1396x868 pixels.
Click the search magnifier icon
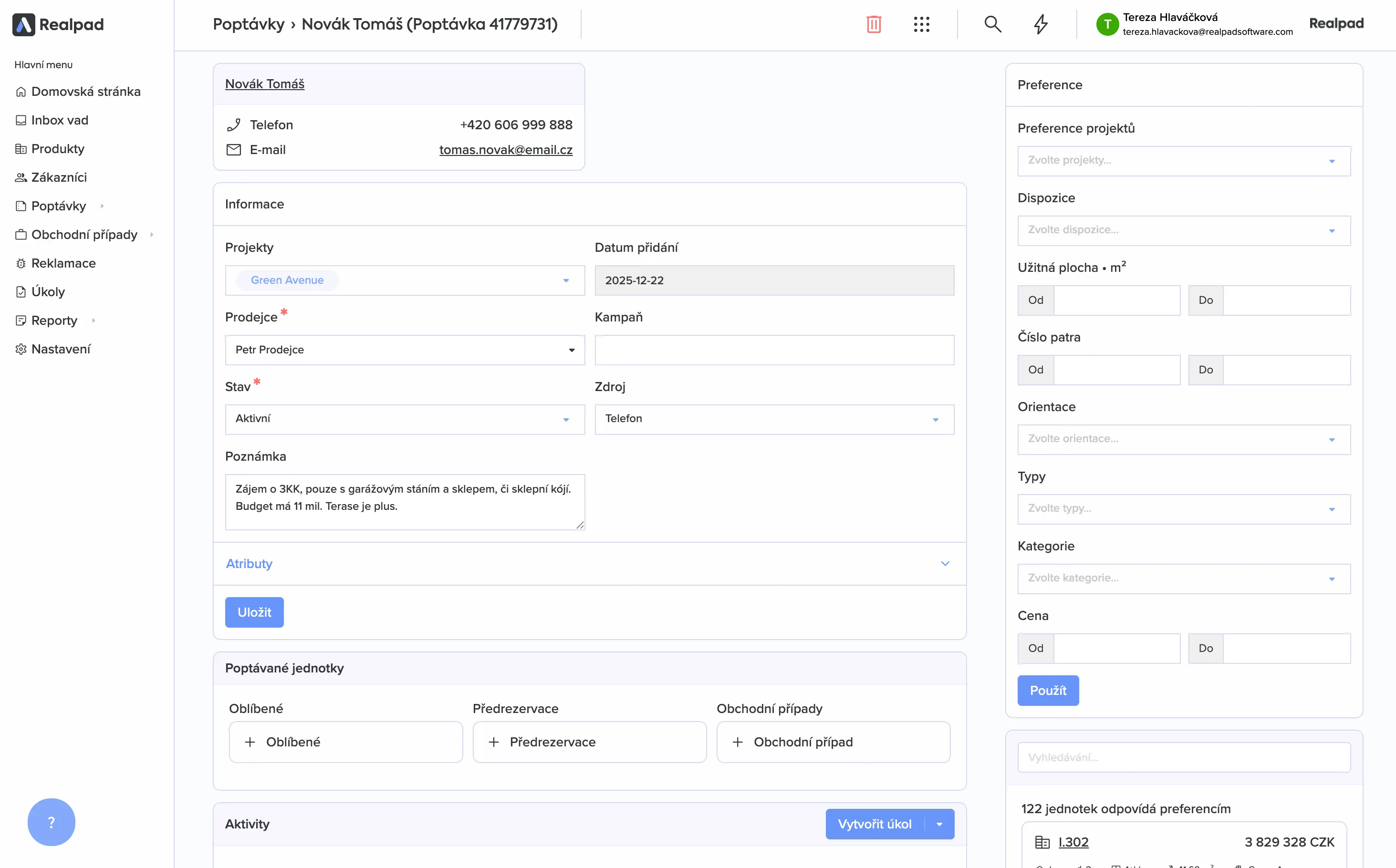pyautogui.click(x=992, y=24)
